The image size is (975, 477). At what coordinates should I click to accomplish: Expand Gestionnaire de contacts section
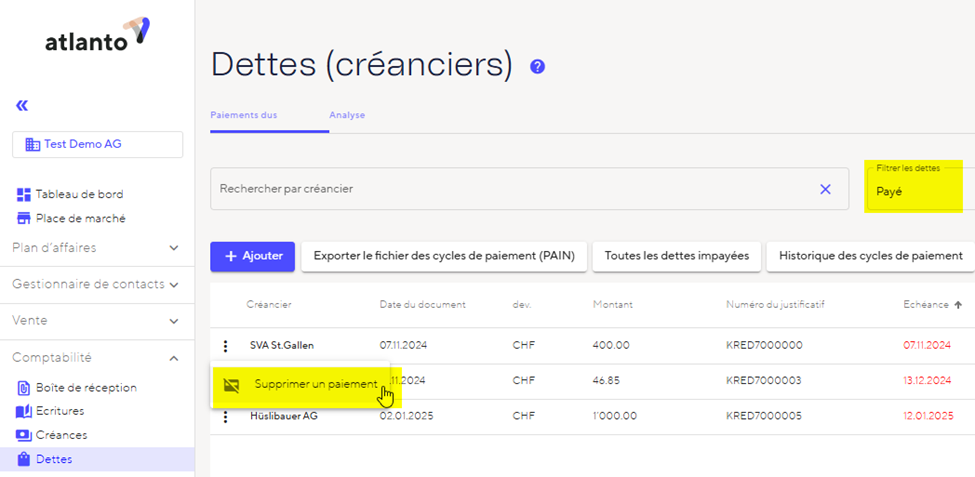[x=97, y=284]
